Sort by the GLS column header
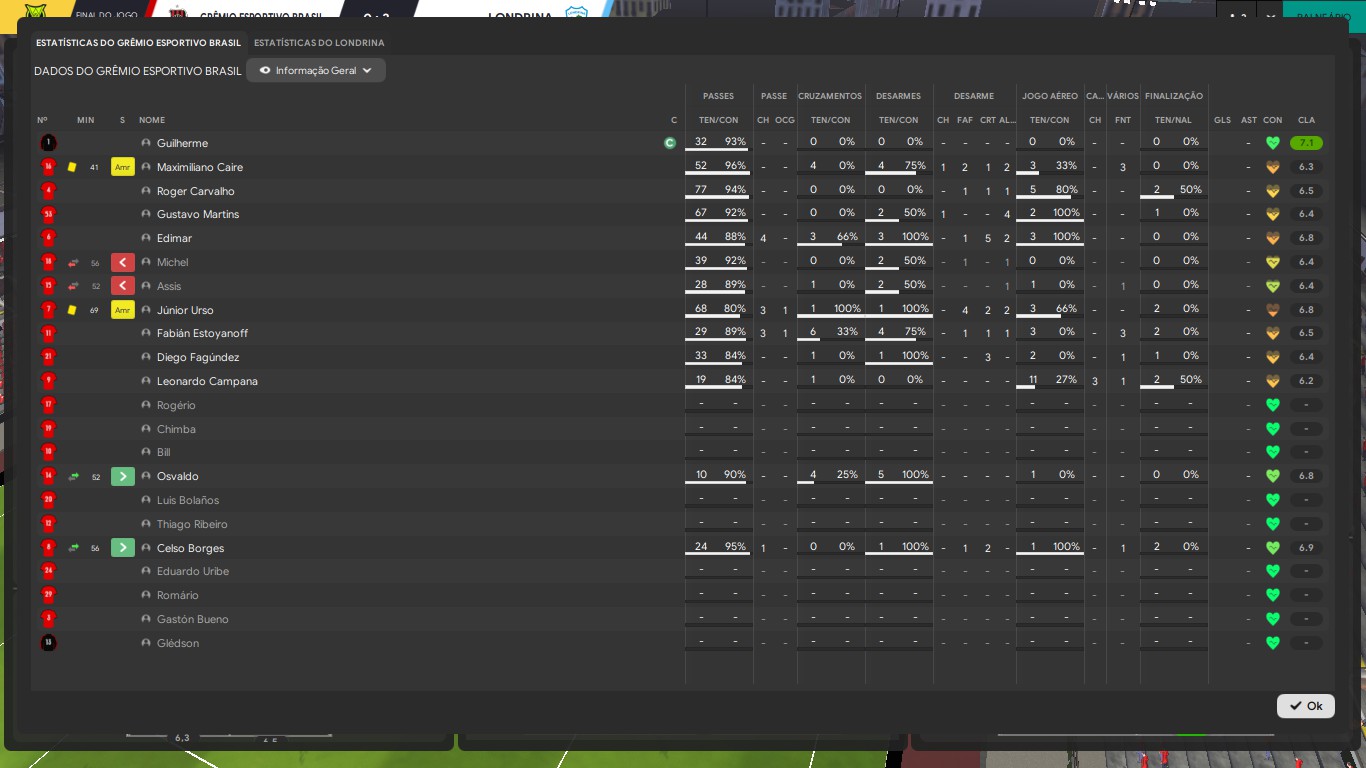 coord(1222,120)
